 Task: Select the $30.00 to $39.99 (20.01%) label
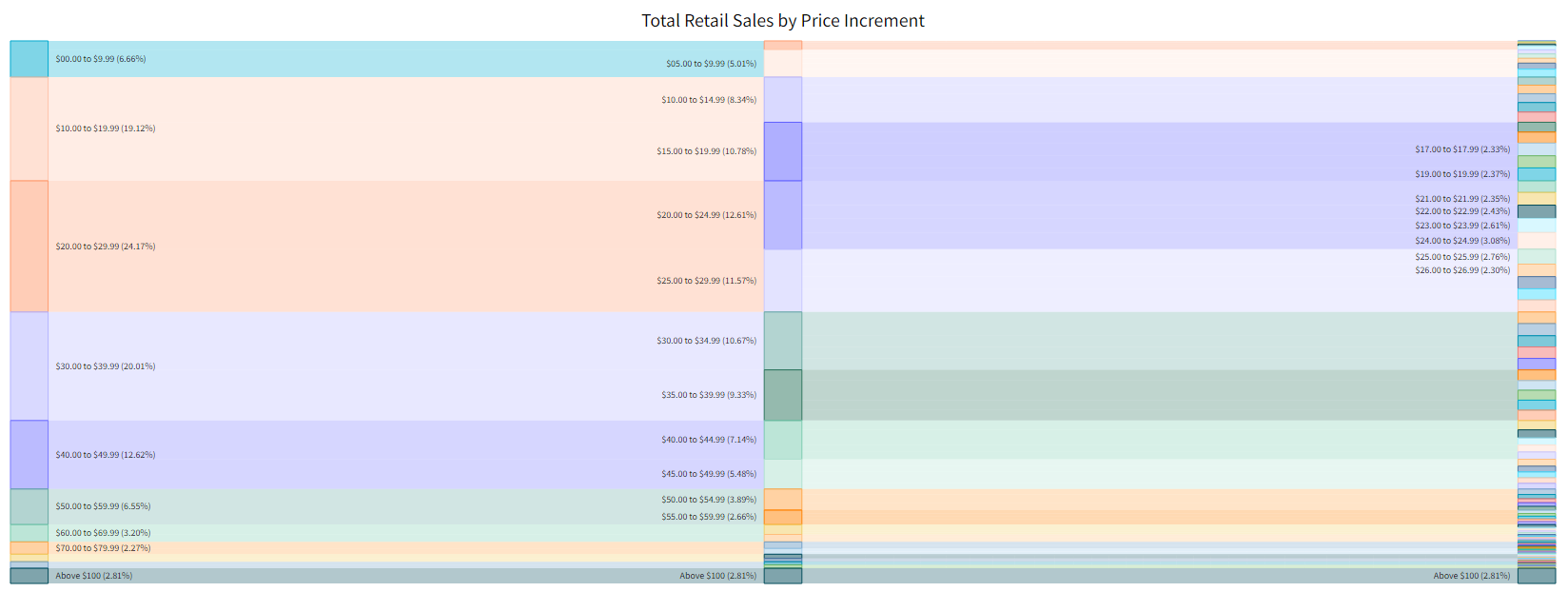(105, 366)
